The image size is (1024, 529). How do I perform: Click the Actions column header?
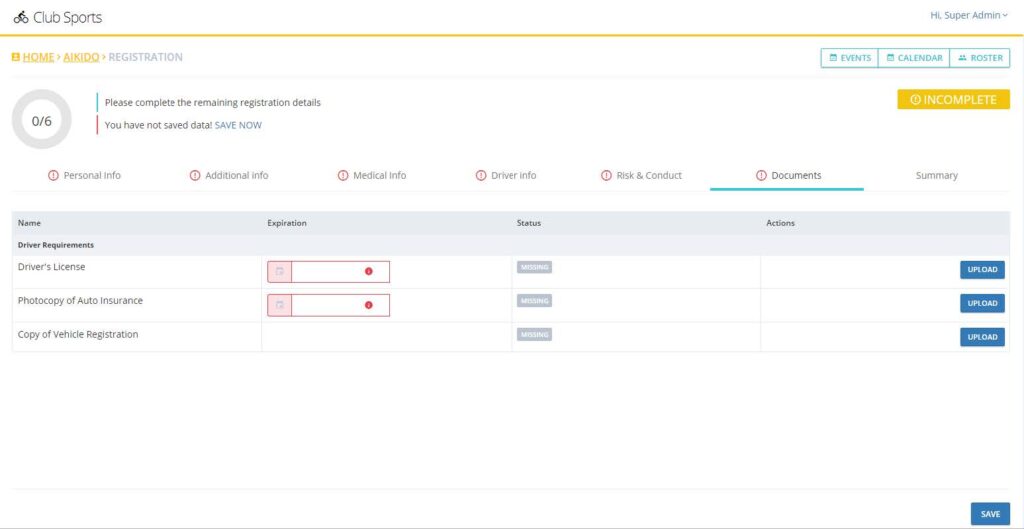tap(780, 223)
